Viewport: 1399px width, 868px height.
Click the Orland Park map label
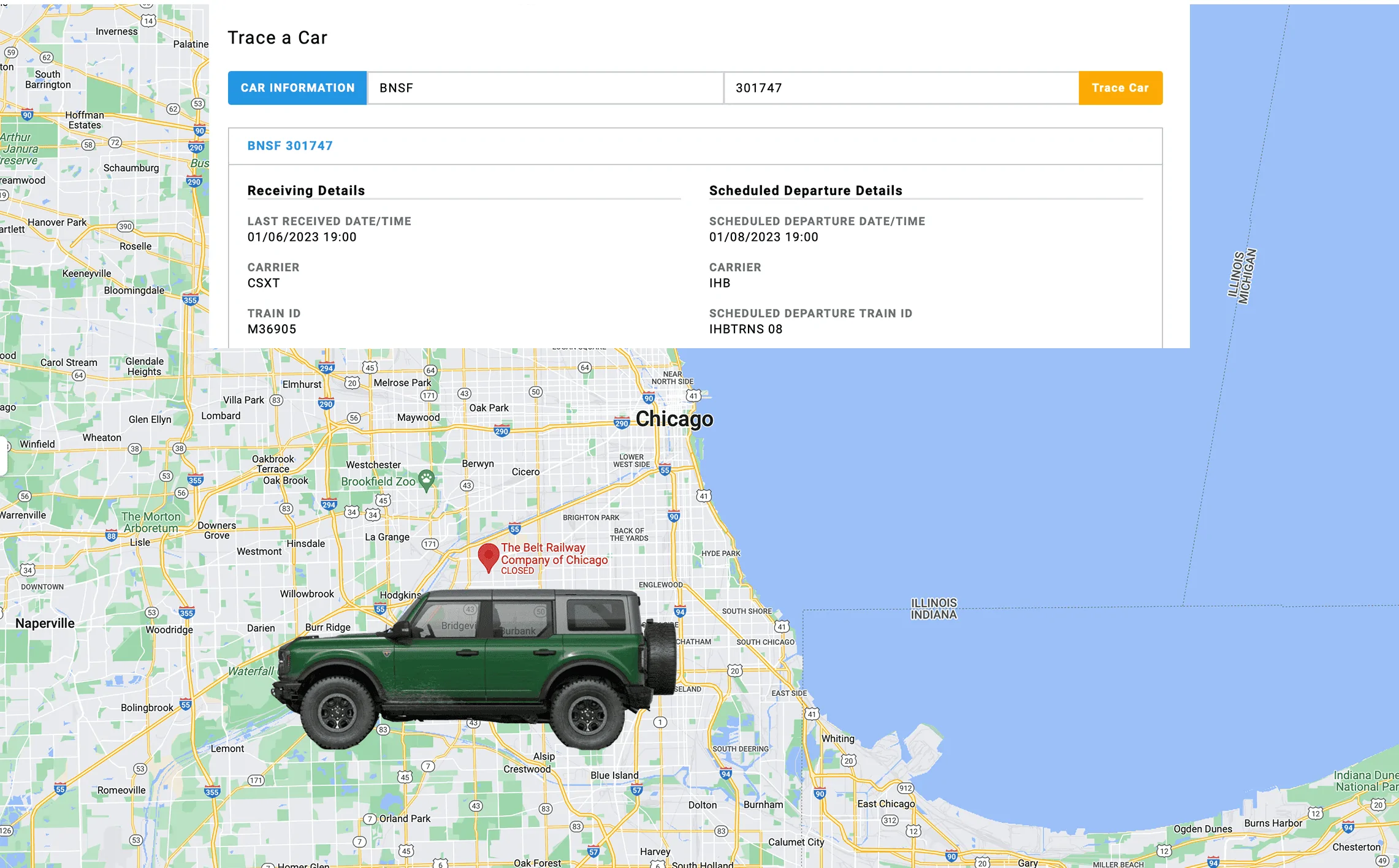coord(405,818)
